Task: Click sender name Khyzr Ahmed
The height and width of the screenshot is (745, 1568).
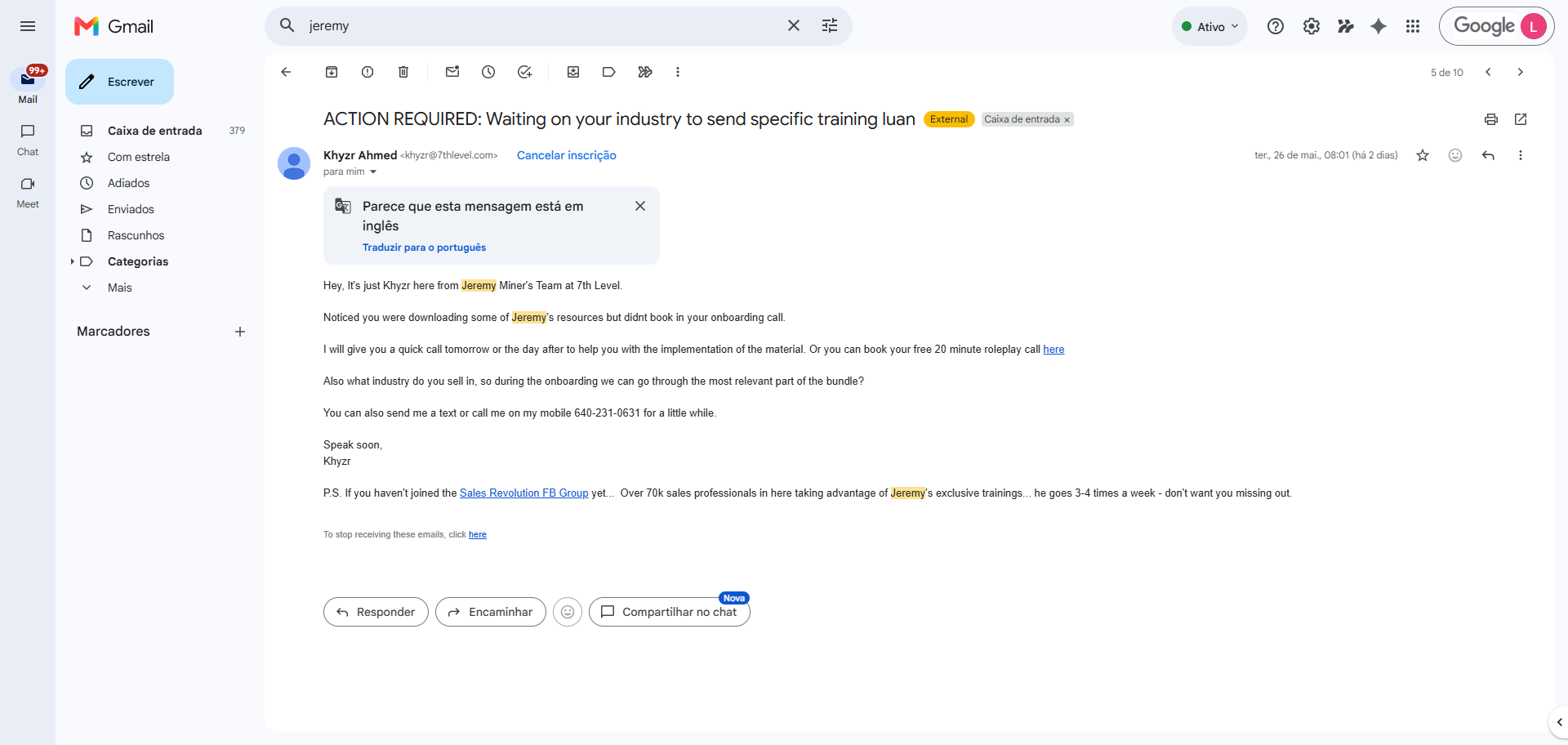Action: (360, 155)
